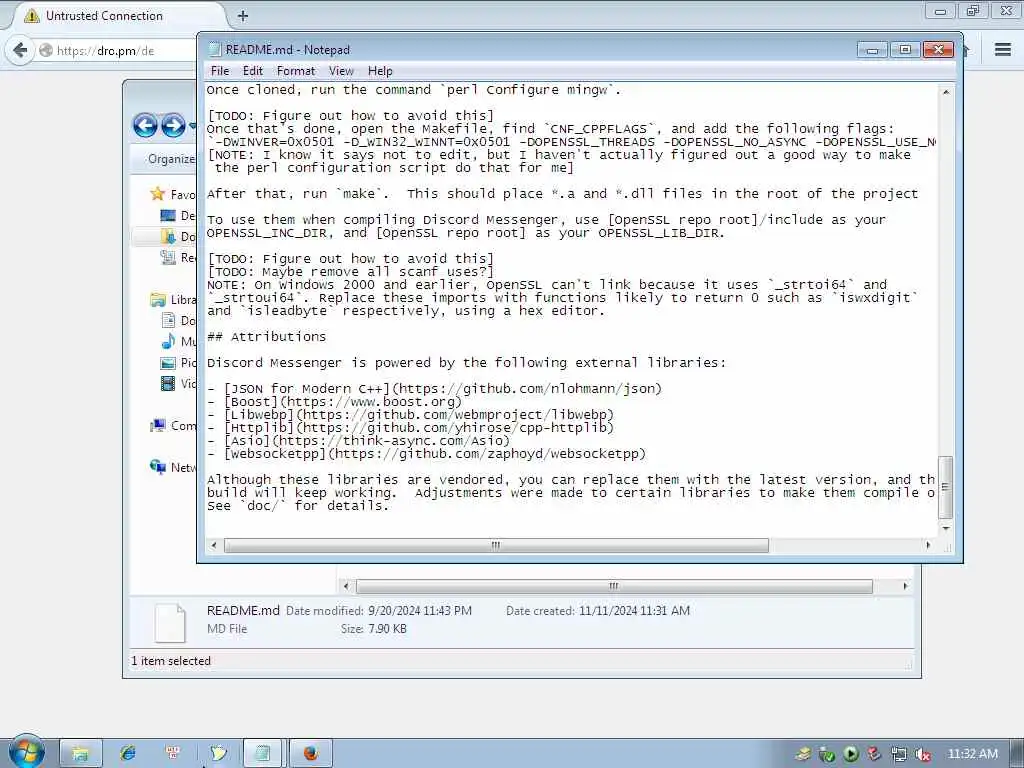Open the Windows Start button
This screenshot has width=1024, height=768.
26,751
